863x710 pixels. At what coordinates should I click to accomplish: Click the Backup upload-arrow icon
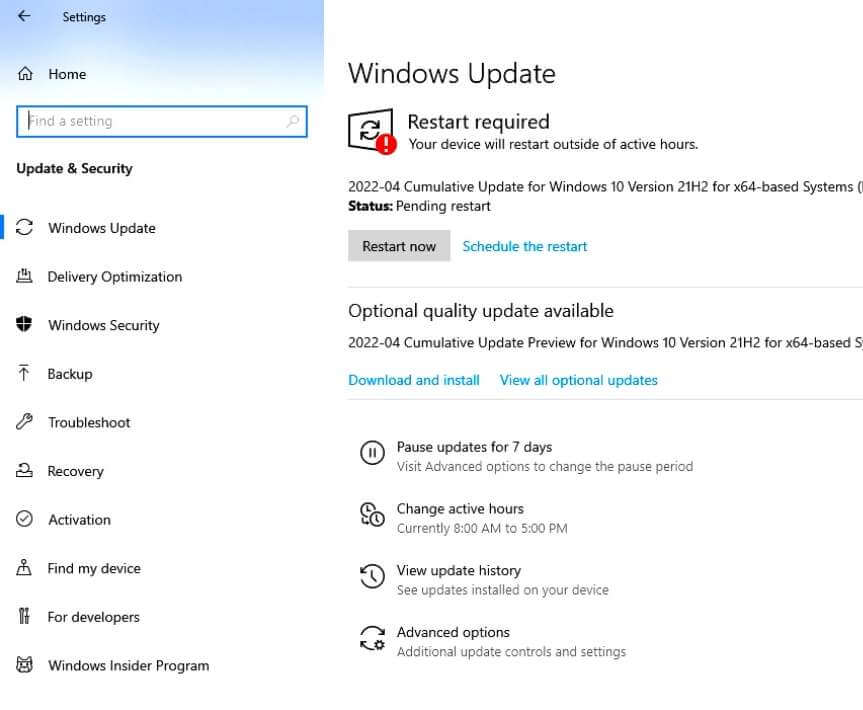tap(25, 374)
